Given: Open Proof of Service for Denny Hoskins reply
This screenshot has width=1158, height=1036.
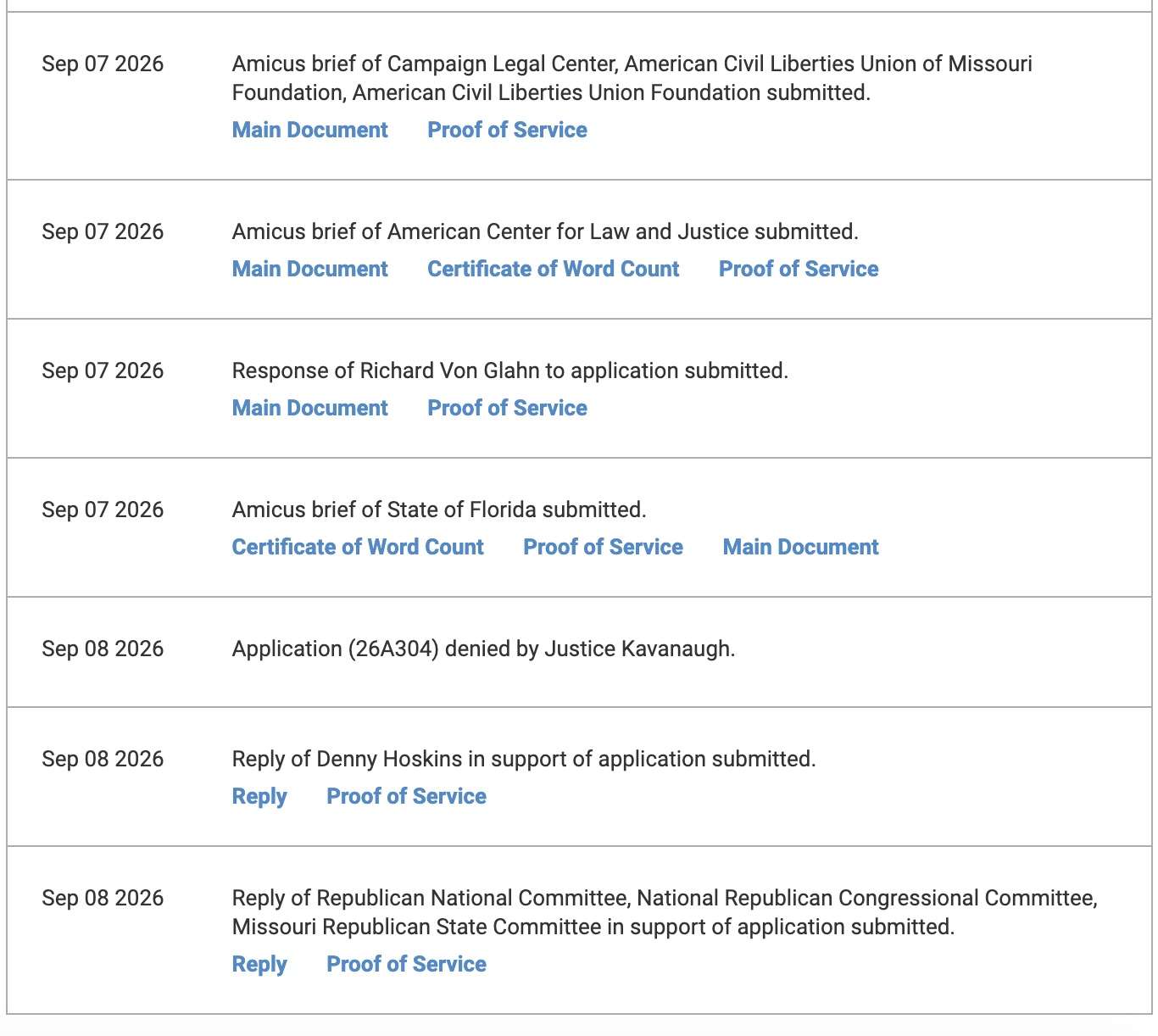Looking at the screenshot, I should pos(406,796).
